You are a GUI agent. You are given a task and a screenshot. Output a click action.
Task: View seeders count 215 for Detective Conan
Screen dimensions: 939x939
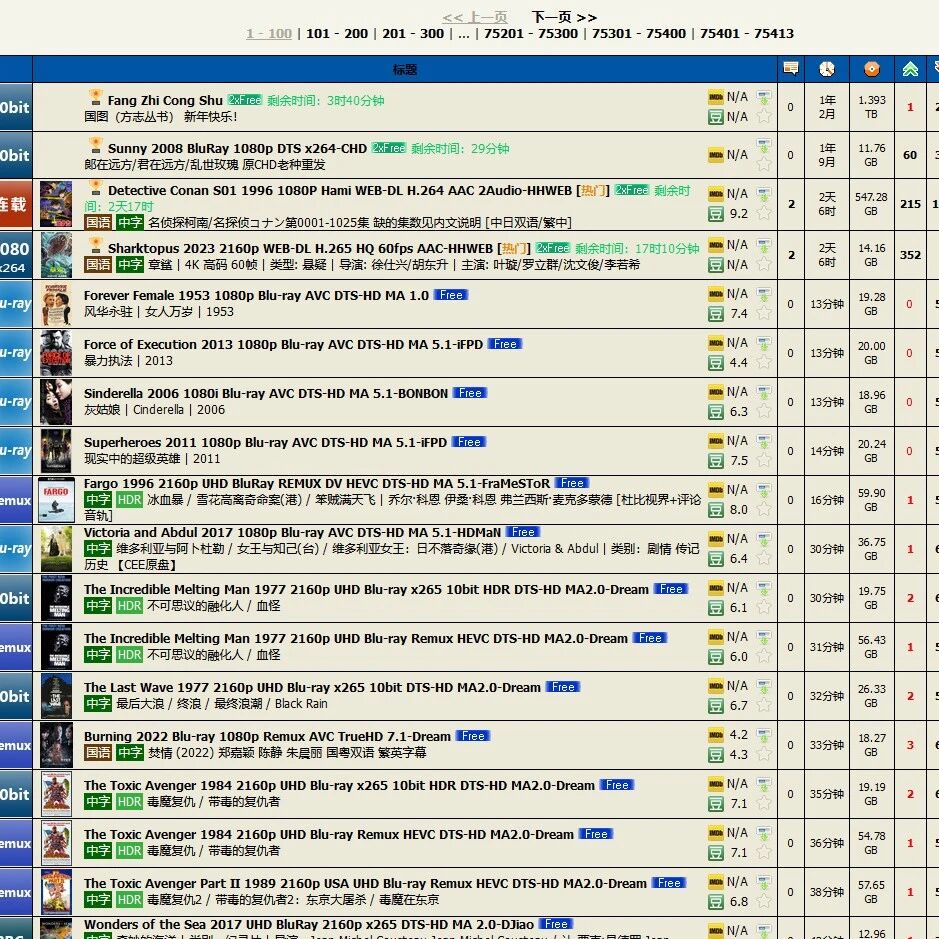point(910,204)
